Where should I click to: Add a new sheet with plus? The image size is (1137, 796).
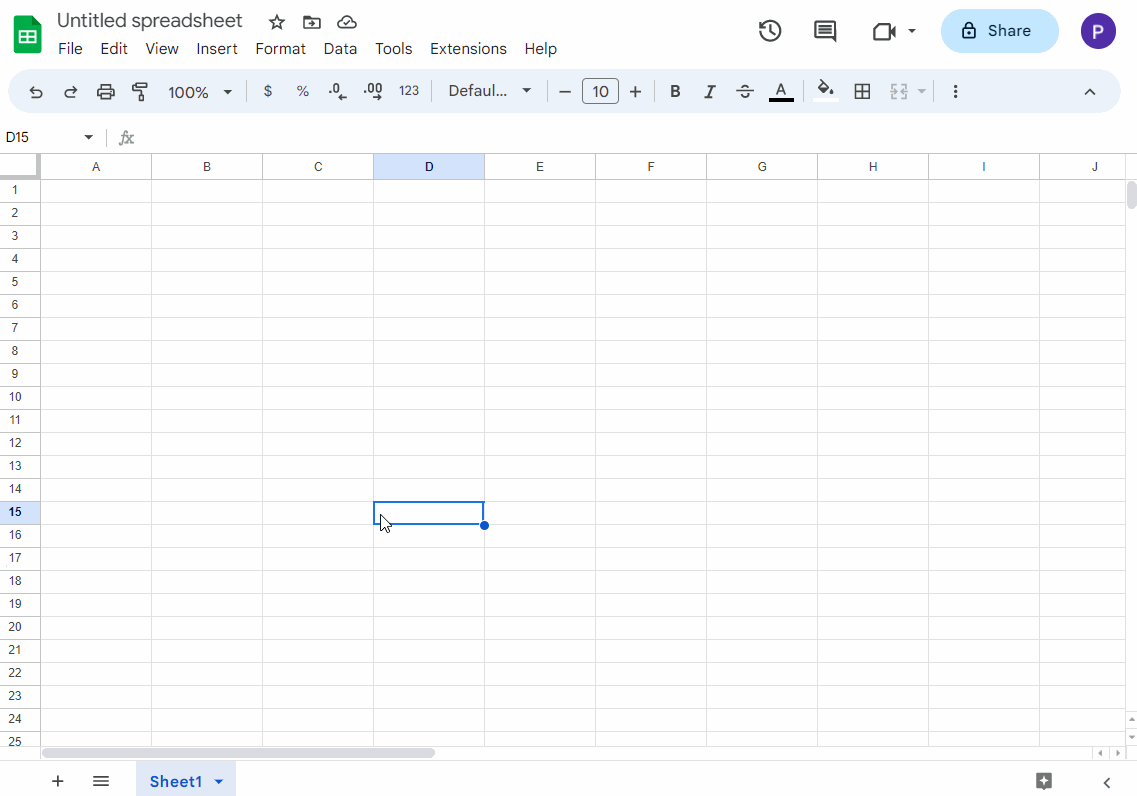pyautogui.click(x=58, y=781)
